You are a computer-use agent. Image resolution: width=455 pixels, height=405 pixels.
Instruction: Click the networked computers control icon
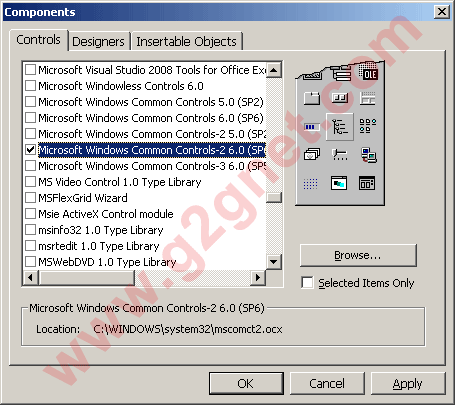[x=369, y=155]
